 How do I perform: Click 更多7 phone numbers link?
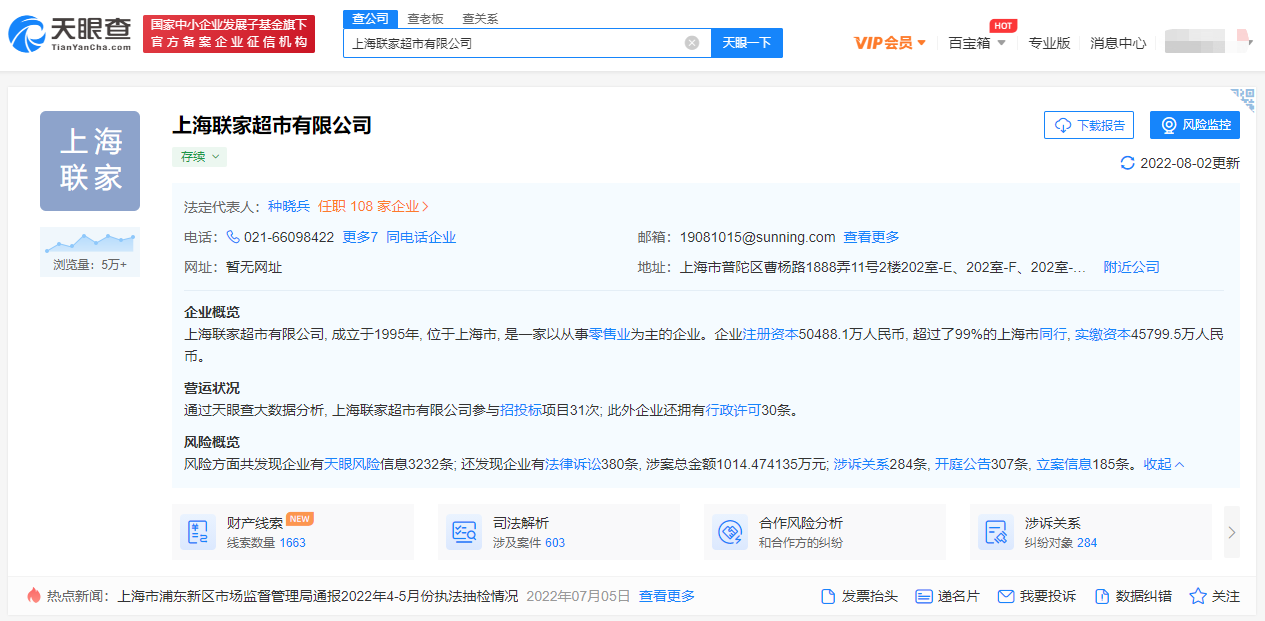coord(360,237)
